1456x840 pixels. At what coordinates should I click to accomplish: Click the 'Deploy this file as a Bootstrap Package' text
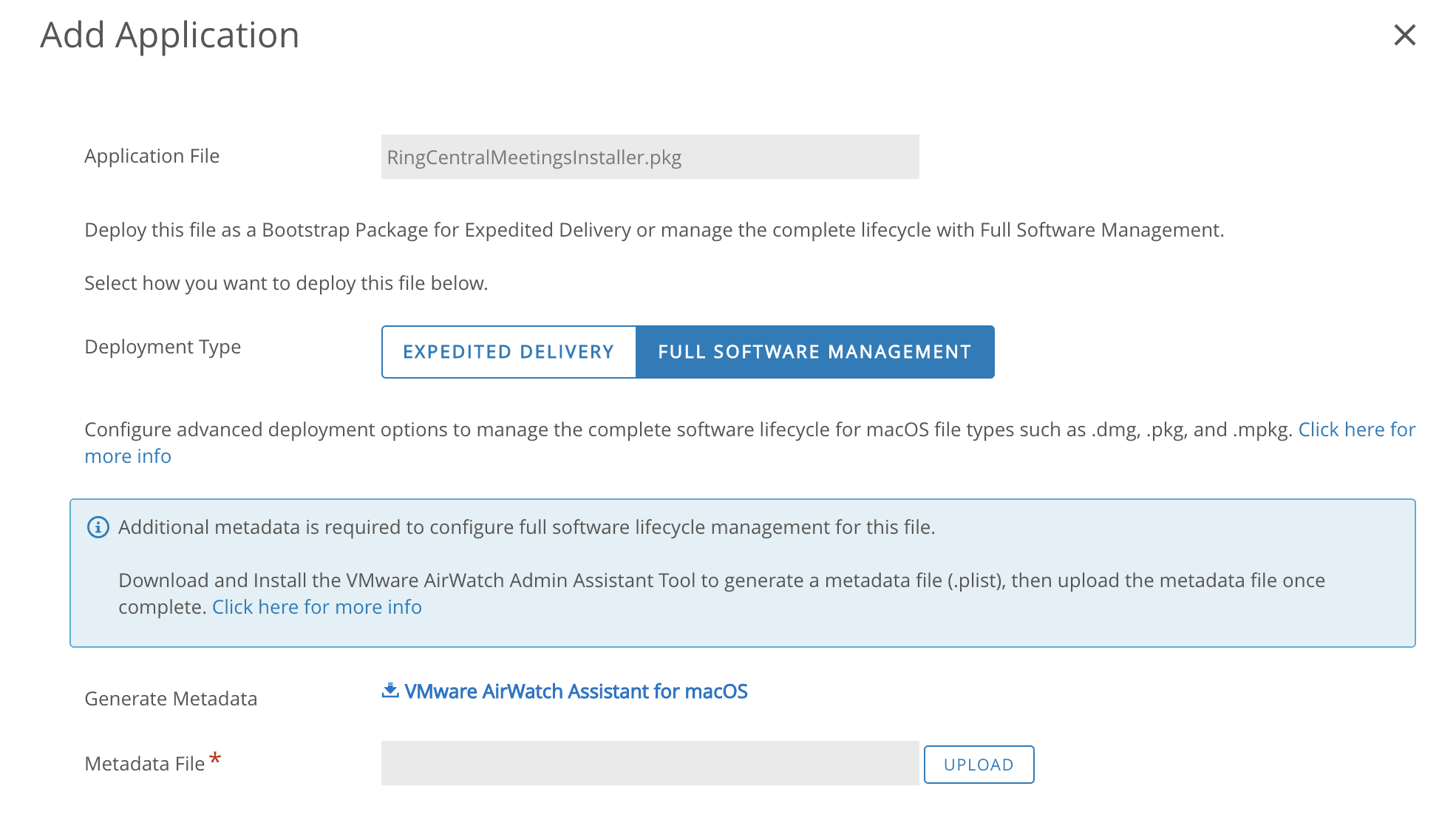pyautogui.click(x=654, y=230)
